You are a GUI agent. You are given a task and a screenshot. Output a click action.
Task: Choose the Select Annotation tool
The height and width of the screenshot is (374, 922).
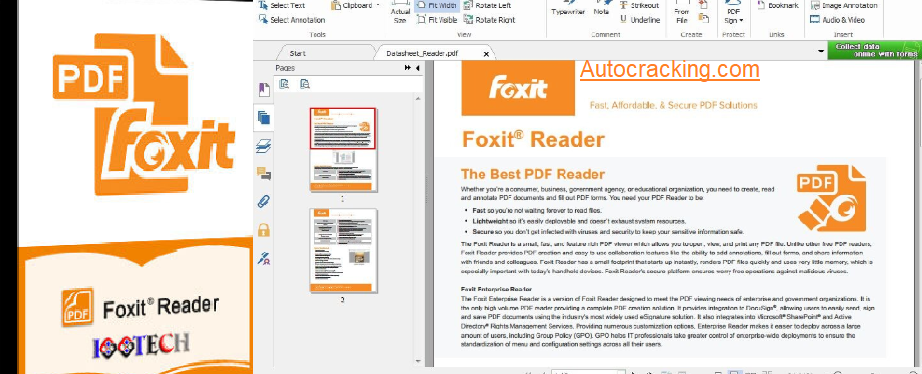click(292, 20)
